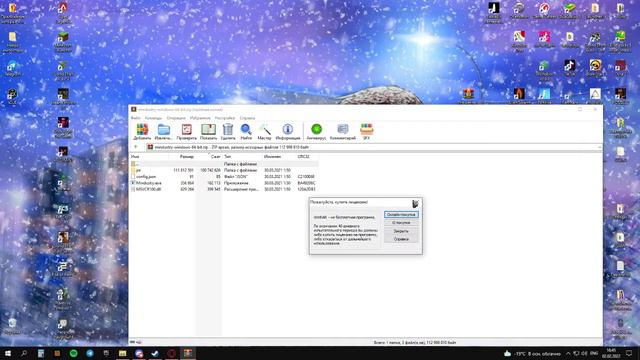Open the notification center icon
This screenshot has width=640, height=360.
click(x=629, y=353)
